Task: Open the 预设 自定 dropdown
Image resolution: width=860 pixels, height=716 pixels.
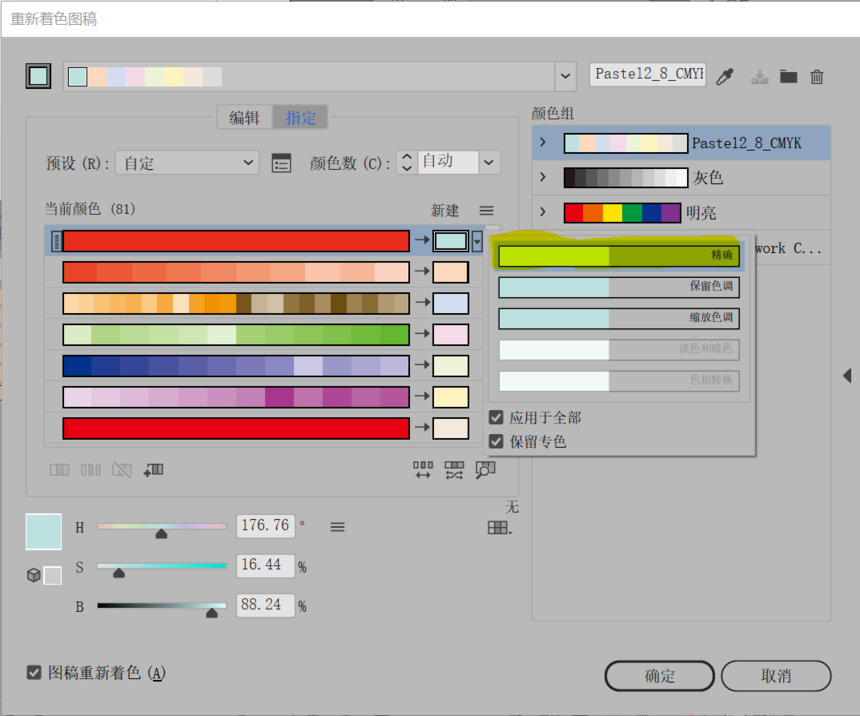Action: pyautogui.click(x=187, y=163)
